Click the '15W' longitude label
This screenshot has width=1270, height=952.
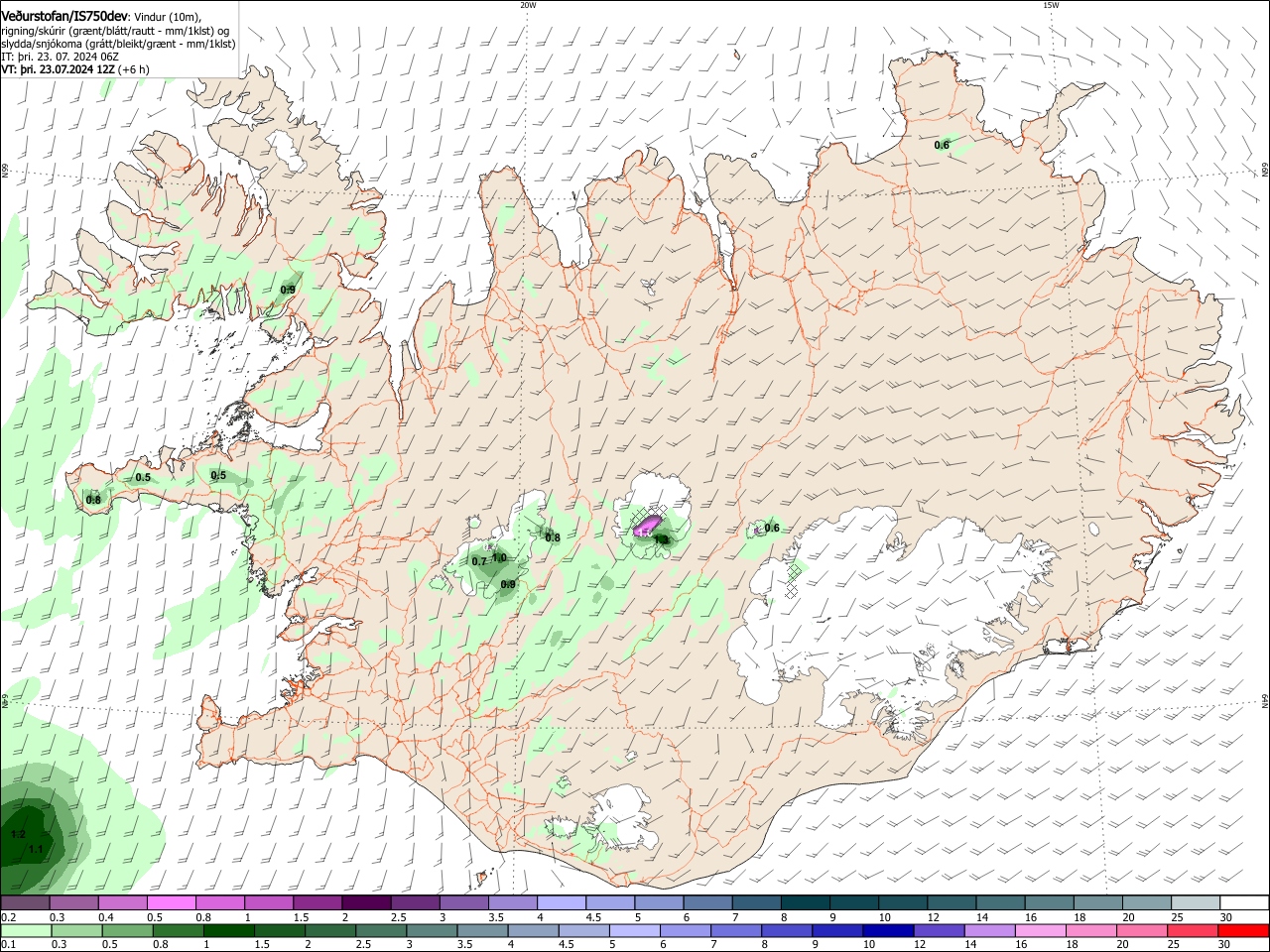1051,5
